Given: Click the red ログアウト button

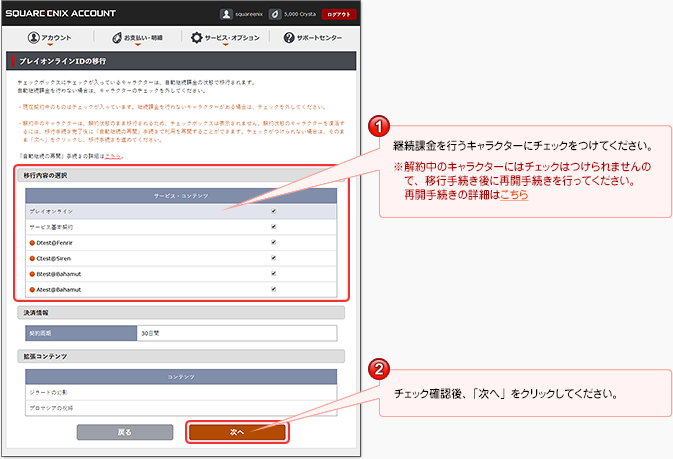Looking at the screenshot, I should [x=339, y=14].
